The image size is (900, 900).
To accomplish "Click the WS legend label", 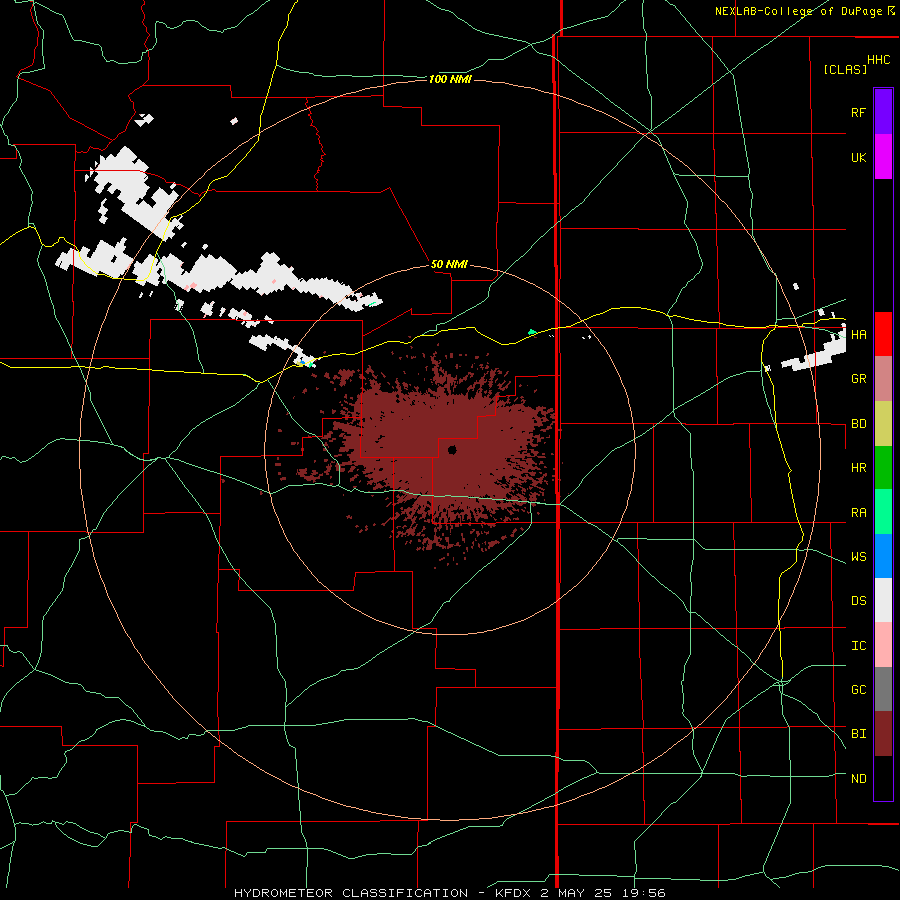I will coord(858,557).
